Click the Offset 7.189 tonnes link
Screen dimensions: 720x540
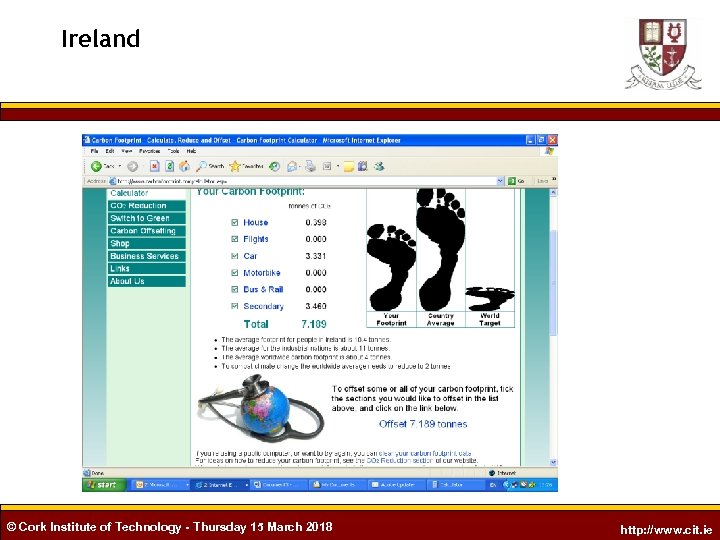pos(423,424)
